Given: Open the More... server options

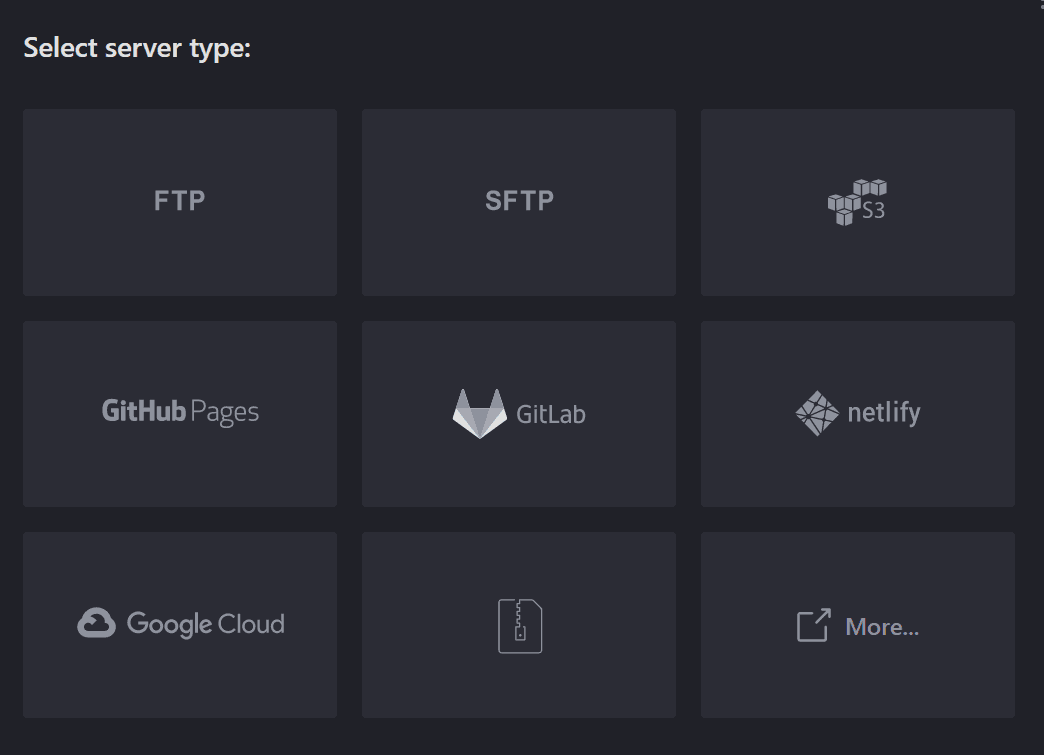Looking at the screenshot, I should click(x=858, y=625).
